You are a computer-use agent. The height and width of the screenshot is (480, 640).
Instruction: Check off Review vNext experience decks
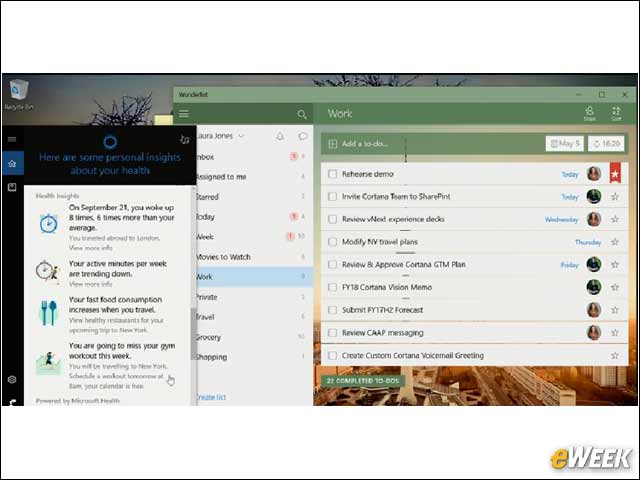333,219
